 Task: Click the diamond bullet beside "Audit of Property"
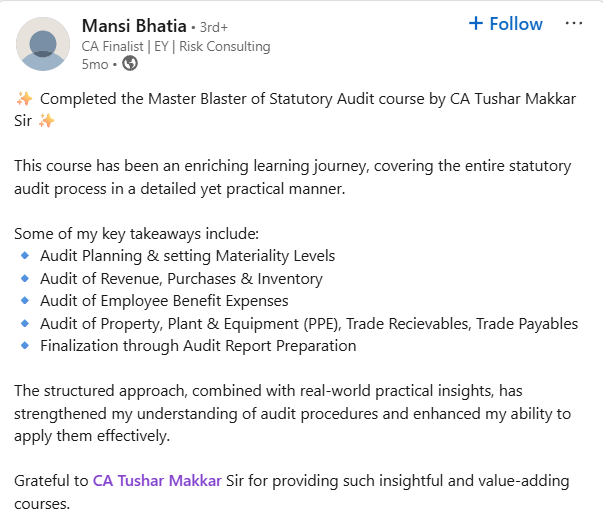(25, 324)
